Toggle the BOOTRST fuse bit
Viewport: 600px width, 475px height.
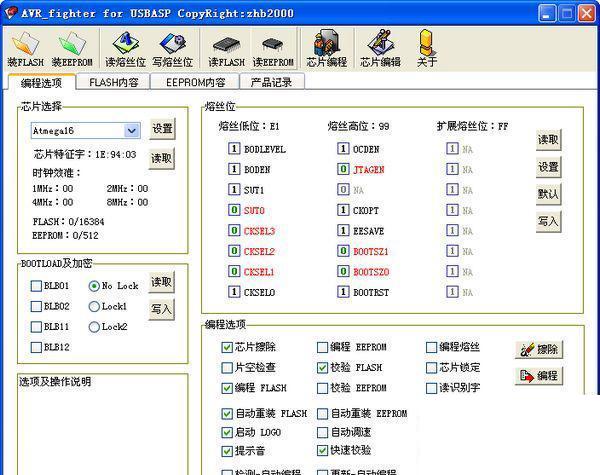pyautogui.click(x=343, y=292)
